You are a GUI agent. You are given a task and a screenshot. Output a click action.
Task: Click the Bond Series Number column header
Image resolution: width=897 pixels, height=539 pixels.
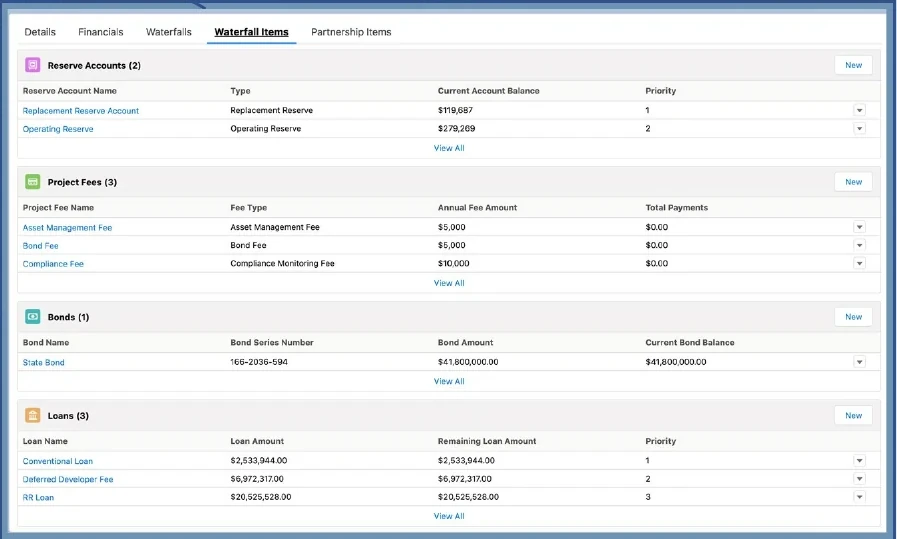[x=272, y=343]
